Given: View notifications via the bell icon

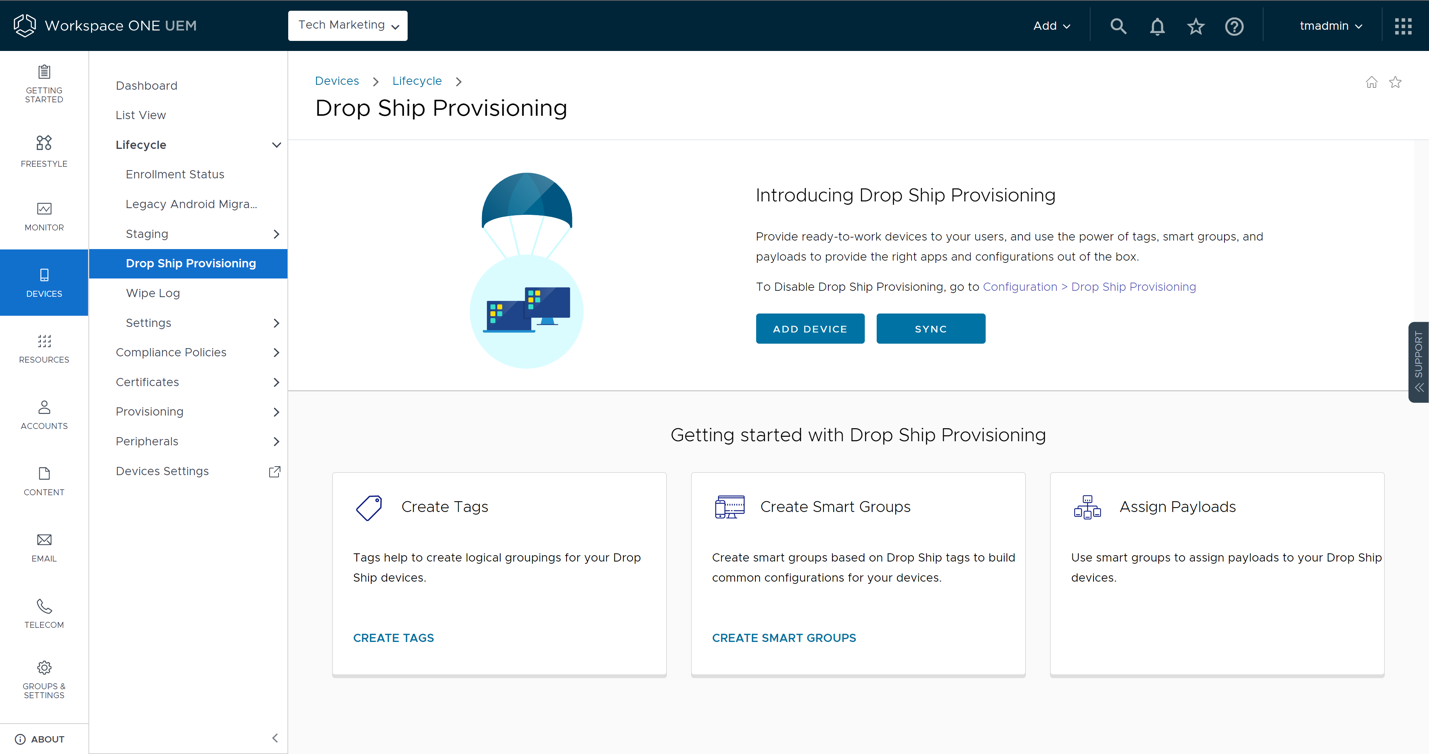Looking at the screenshot, I should 1157,26.
